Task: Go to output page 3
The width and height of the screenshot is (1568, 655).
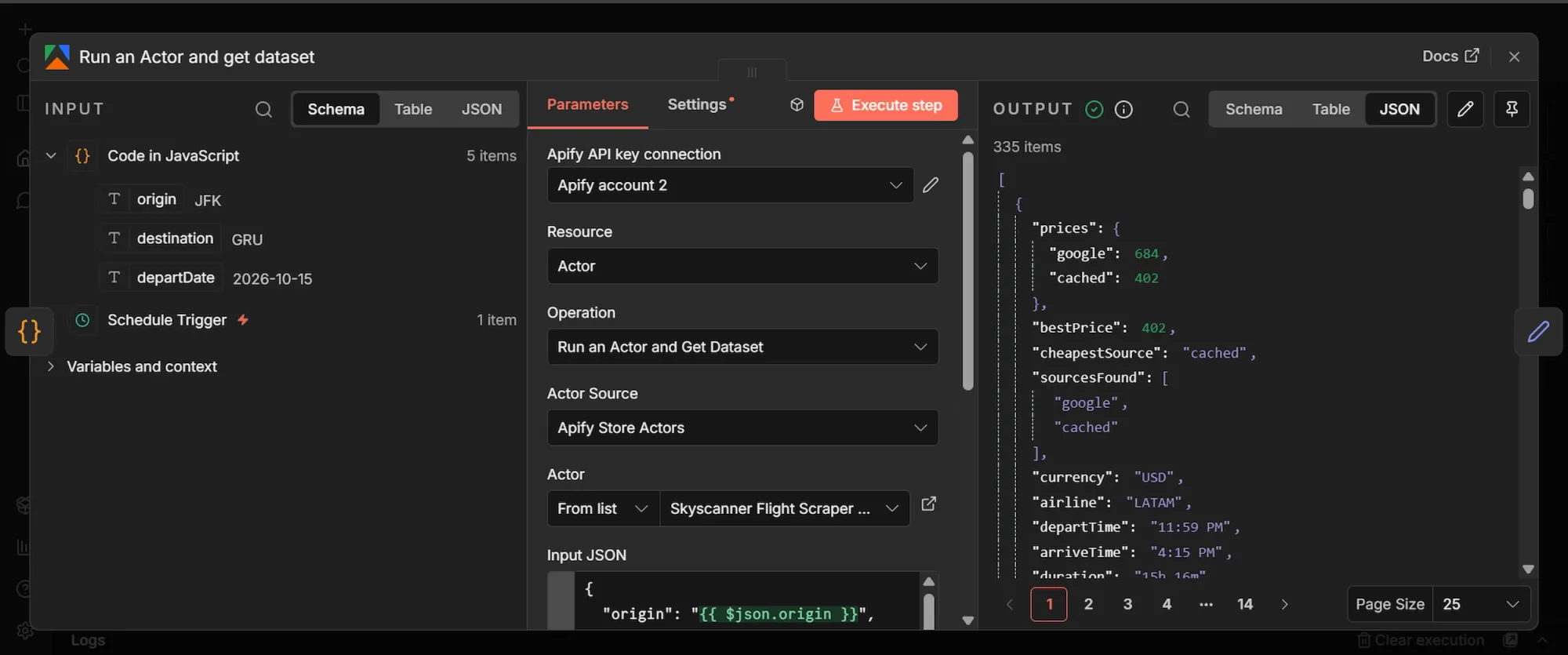Action: [1127, 604]
